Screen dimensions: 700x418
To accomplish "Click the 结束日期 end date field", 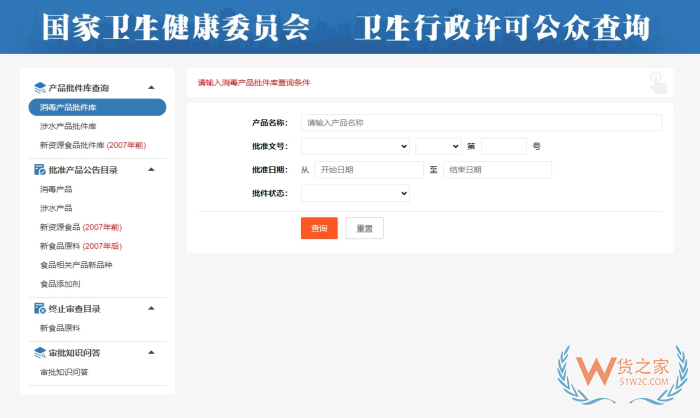I will (497, 170).
